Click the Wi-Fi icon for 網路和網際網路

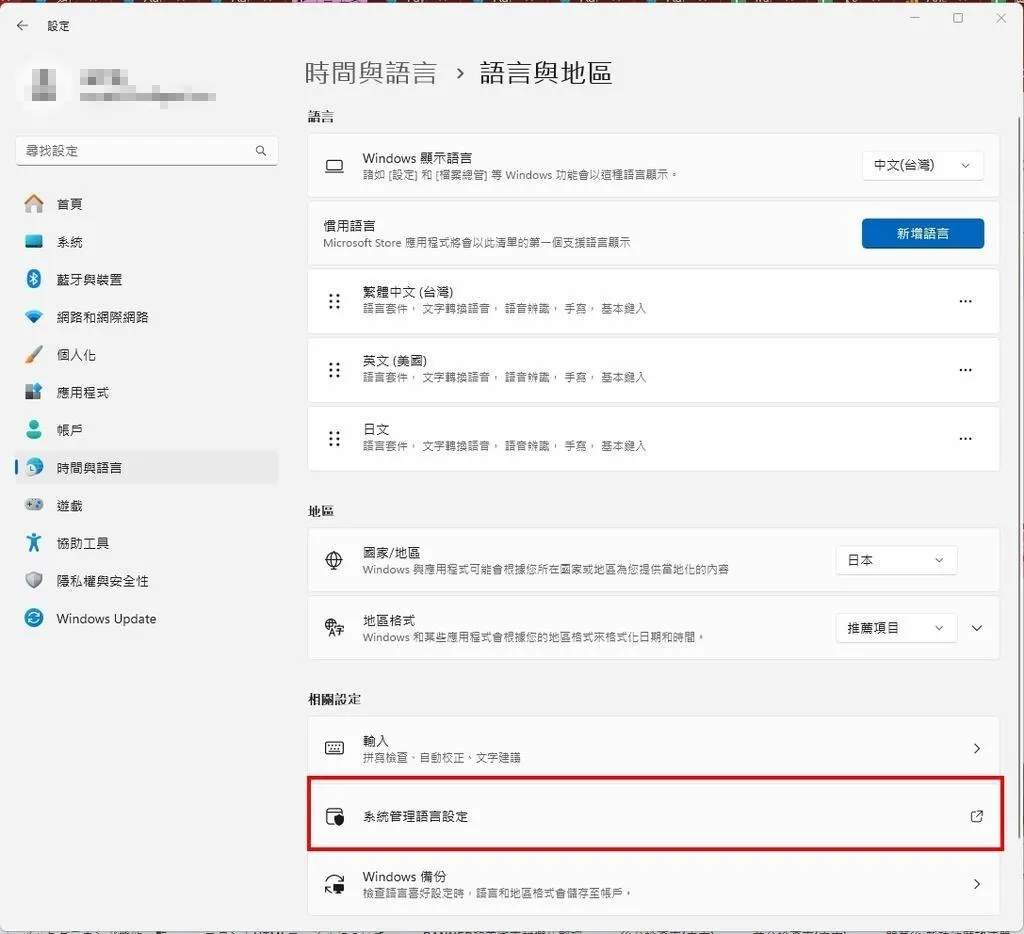34,317
